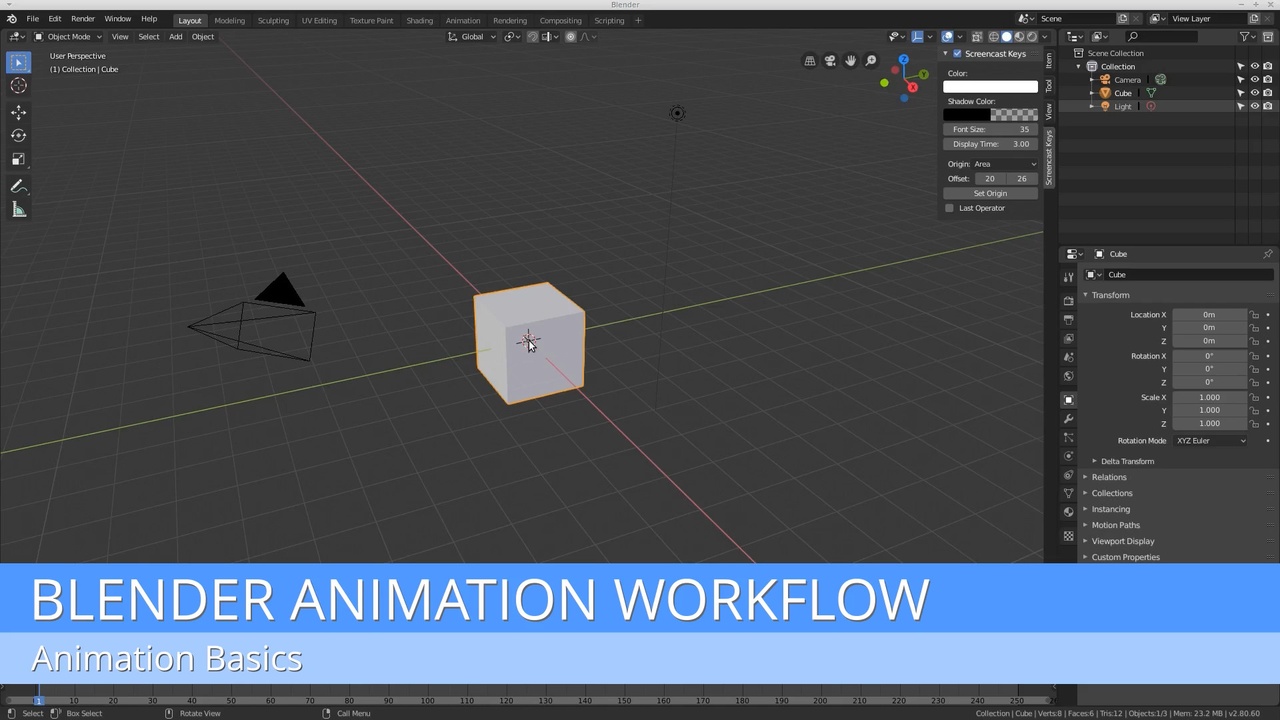Lock the Location X property
This screenshot has height=720, width=1280.
(x=1254, y=315)
